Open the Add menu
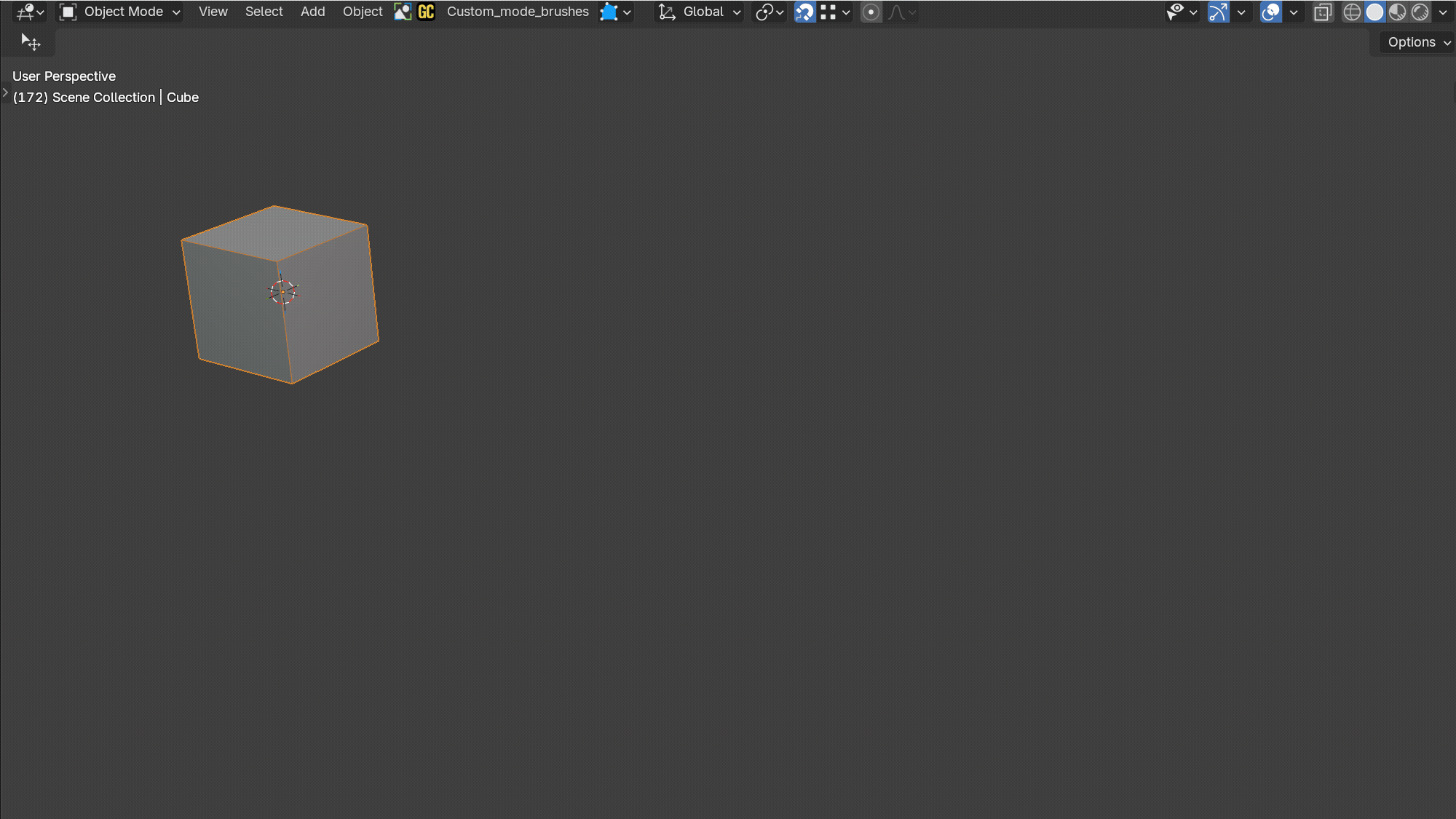The image size is (1456, 819). pyautogui.click(x=313, y=12)
